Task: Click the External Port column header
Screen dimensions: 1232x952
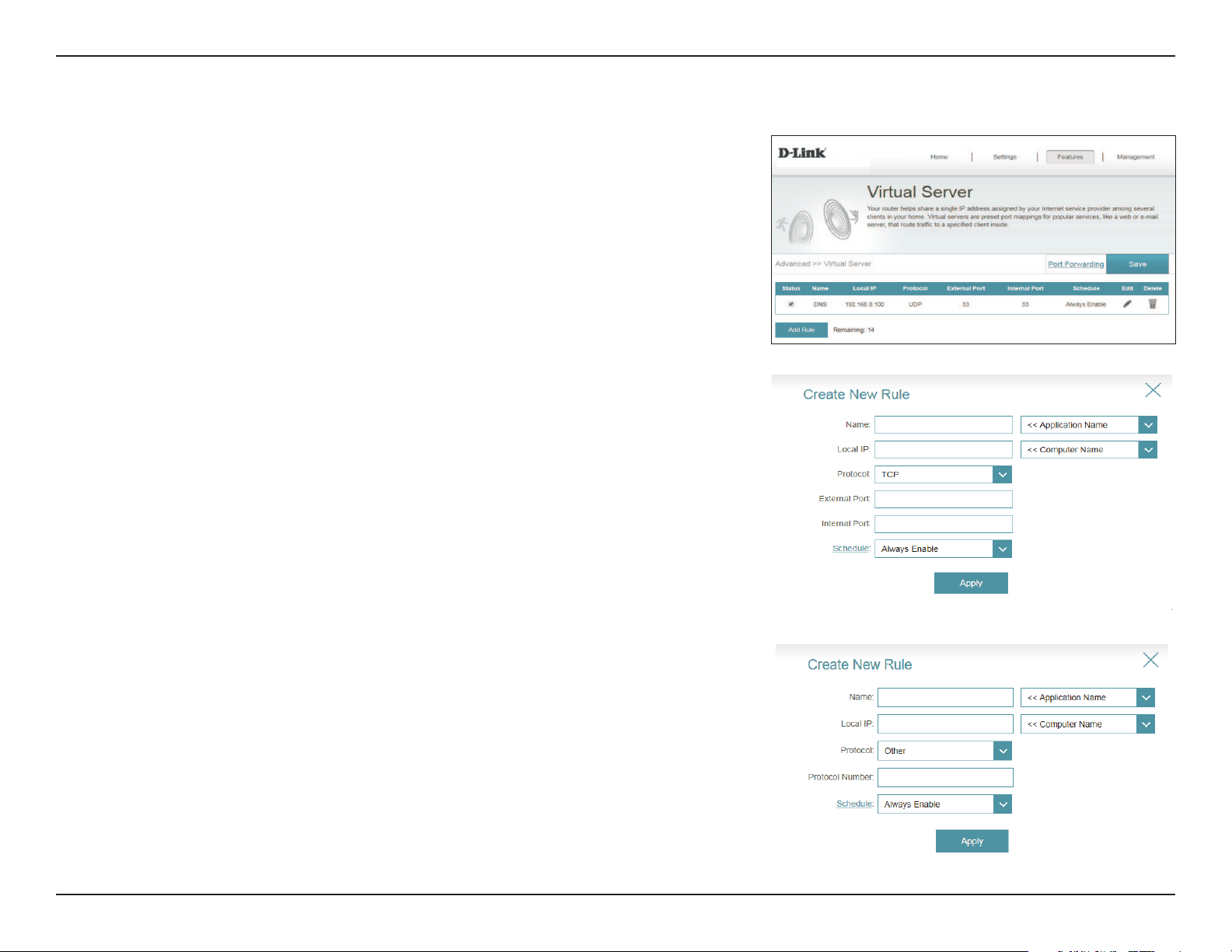Action: [x=965, y=288]
